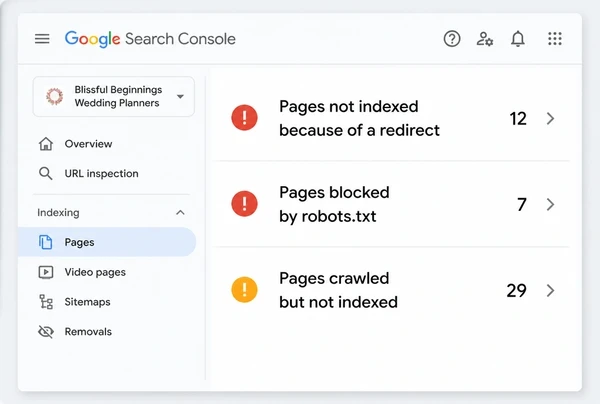The height and width of the screenshot is (404, 600).
Task: Expand blocked by robots.txt row chevron
Action: pos(550,204)
